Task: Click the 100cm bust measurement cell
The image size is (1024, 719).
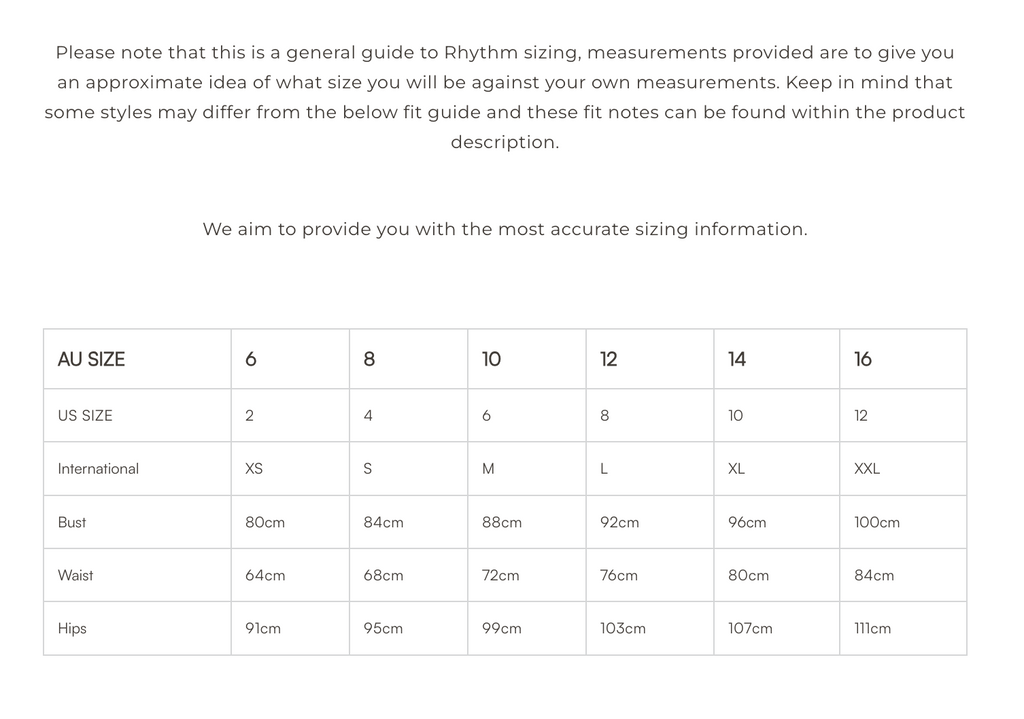Action: 877,522
